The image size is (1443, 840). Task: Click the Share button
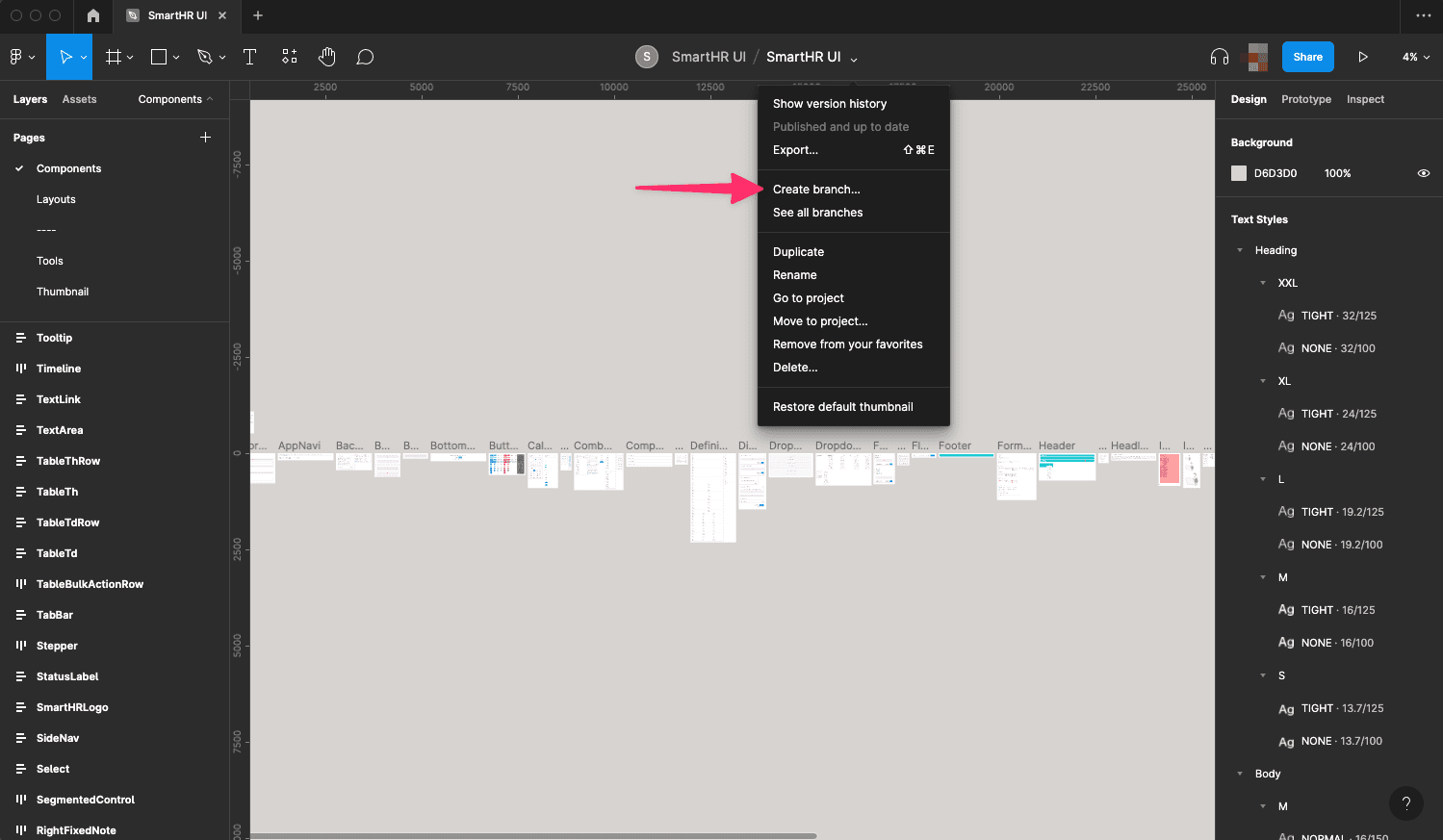point(1306,57)
